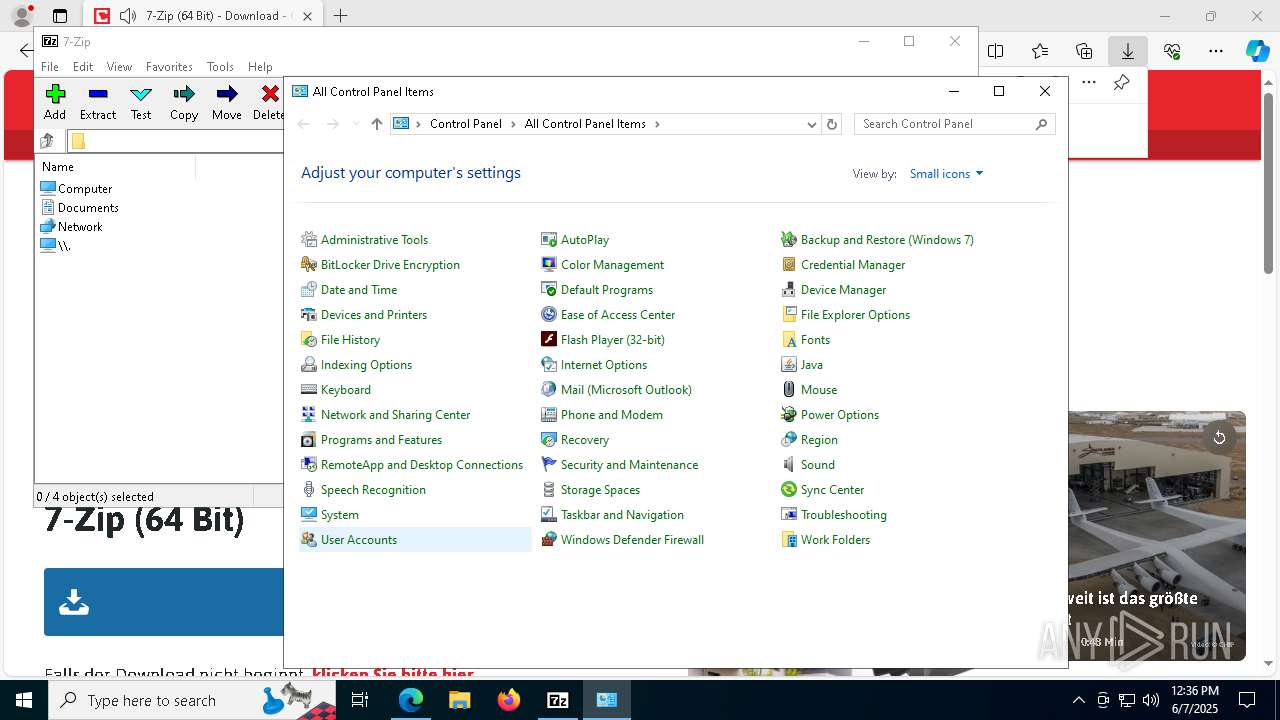Open Task View on taskbar
The image size is (1280, 720).
pyautogui.click(x=361, y=700)
